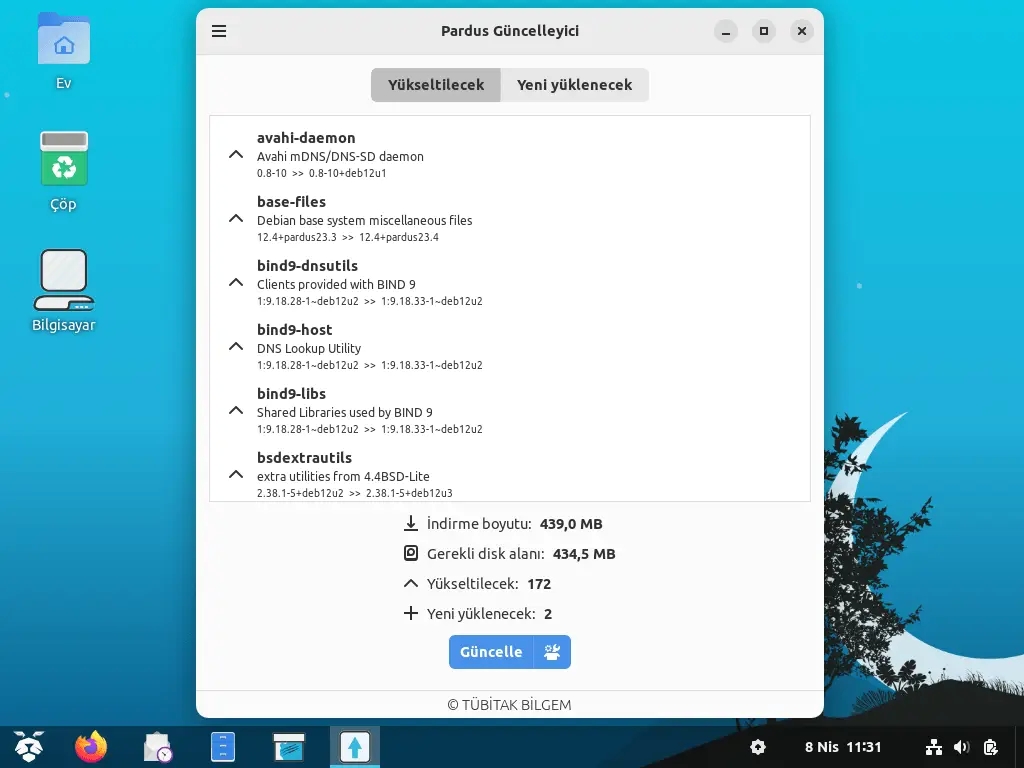Minimize the Pardus Güncelleyici window
This screenshot has width=1024, height=768.
726,31
